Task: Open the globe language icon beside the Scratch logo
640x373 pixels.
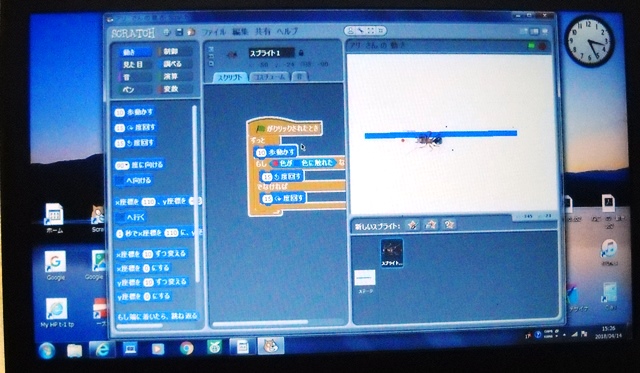Action: point(167,32)
